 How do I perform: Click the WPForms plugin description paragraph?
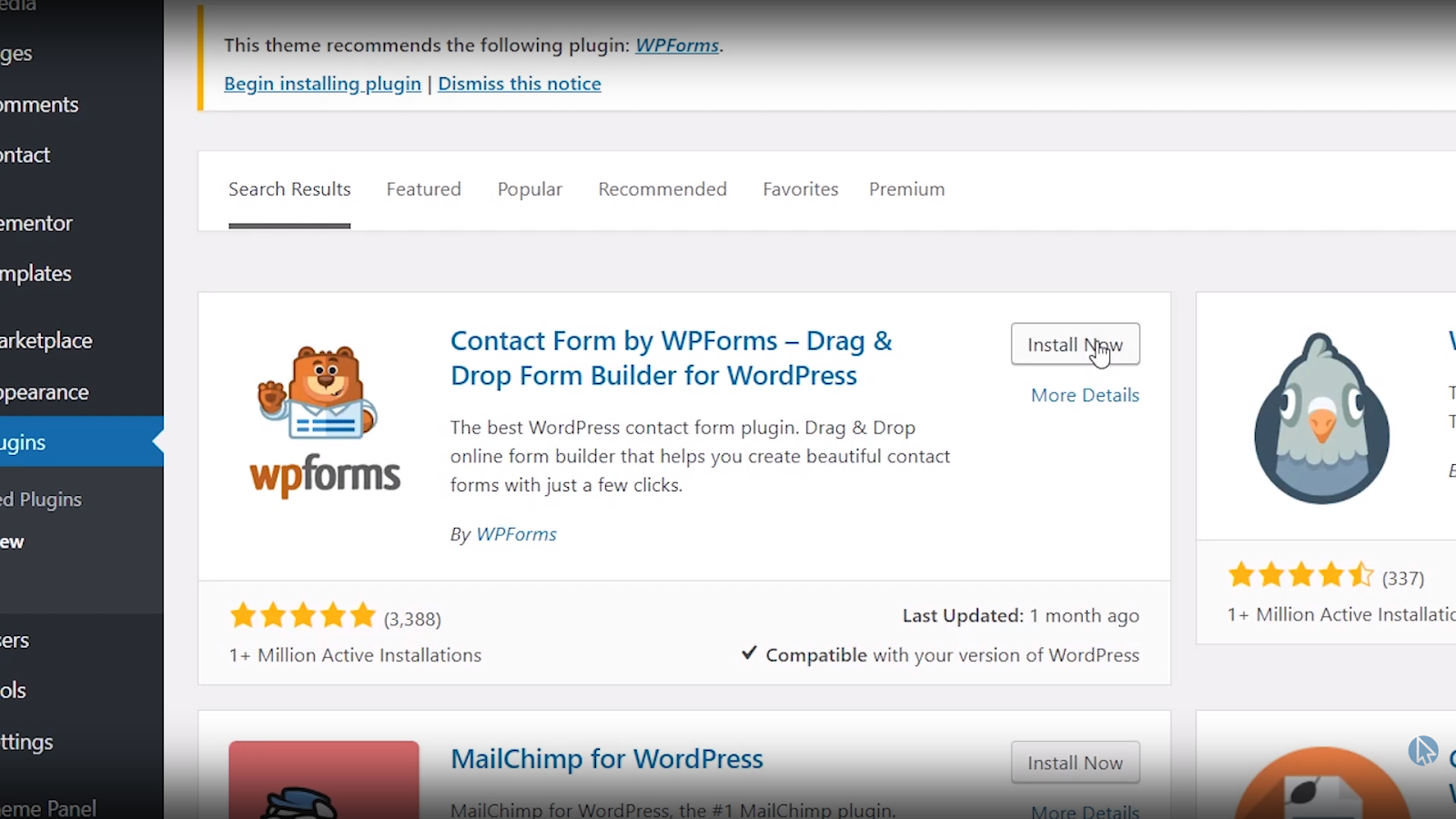(x=700, y=456)
